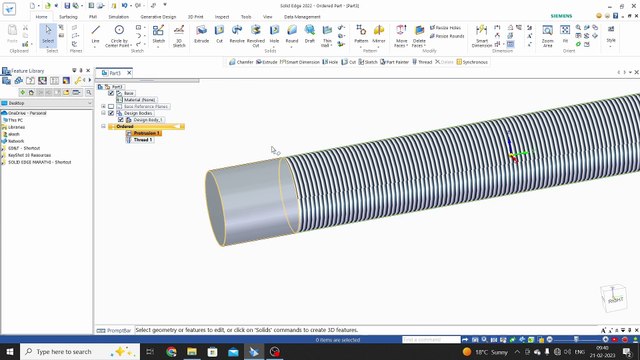Click Resize Holes button

(445, 28)
